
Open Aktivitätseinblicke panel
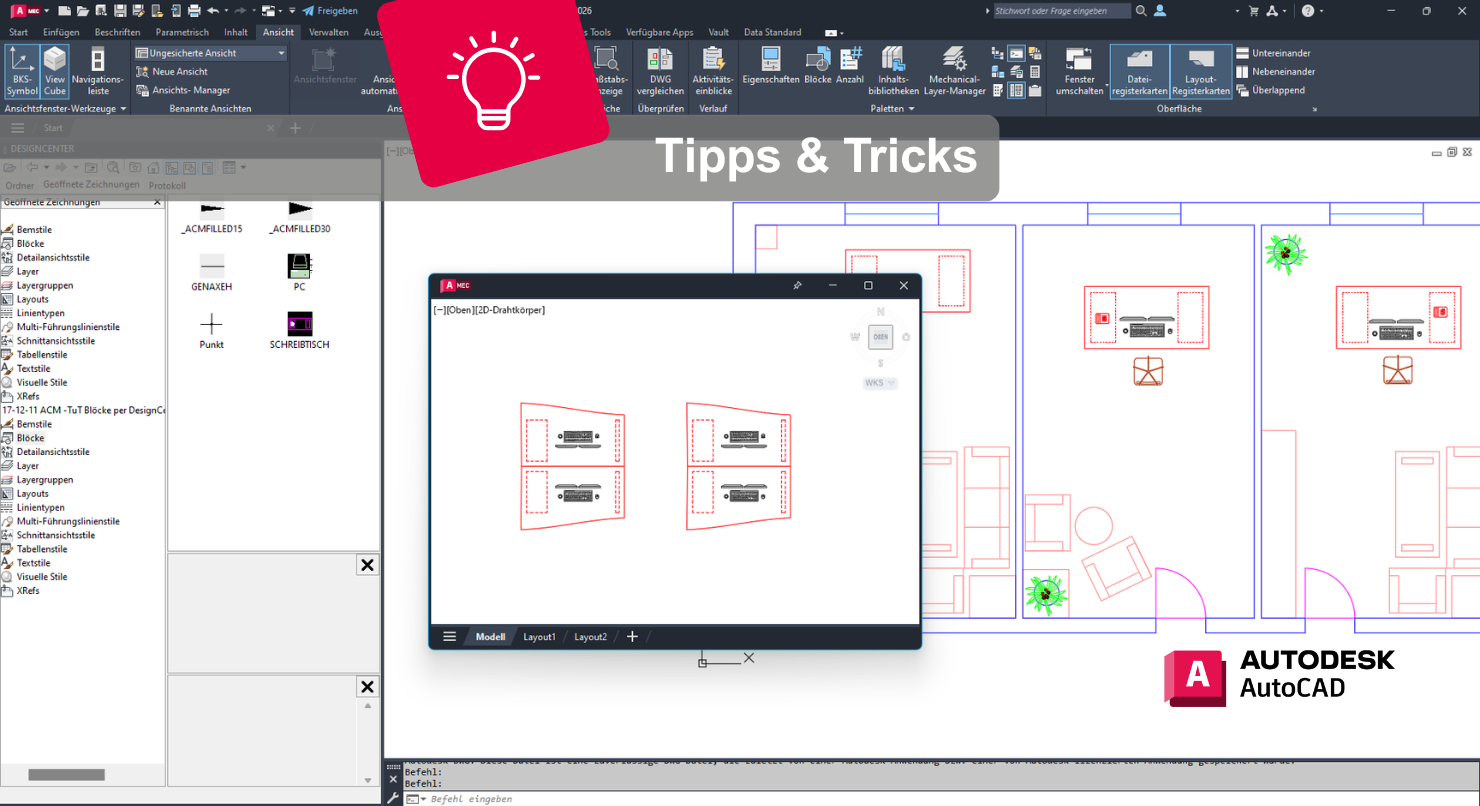pos(712,71)
